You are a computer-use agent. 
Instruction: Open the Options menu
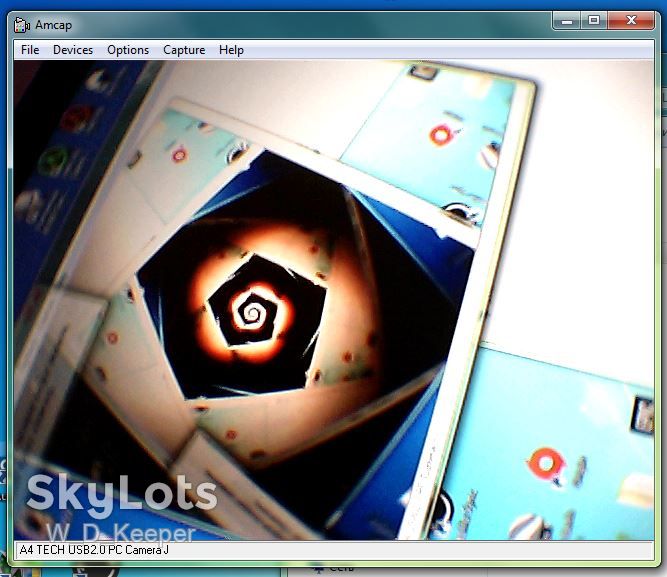pyautogui.click(x=128, y=50)
